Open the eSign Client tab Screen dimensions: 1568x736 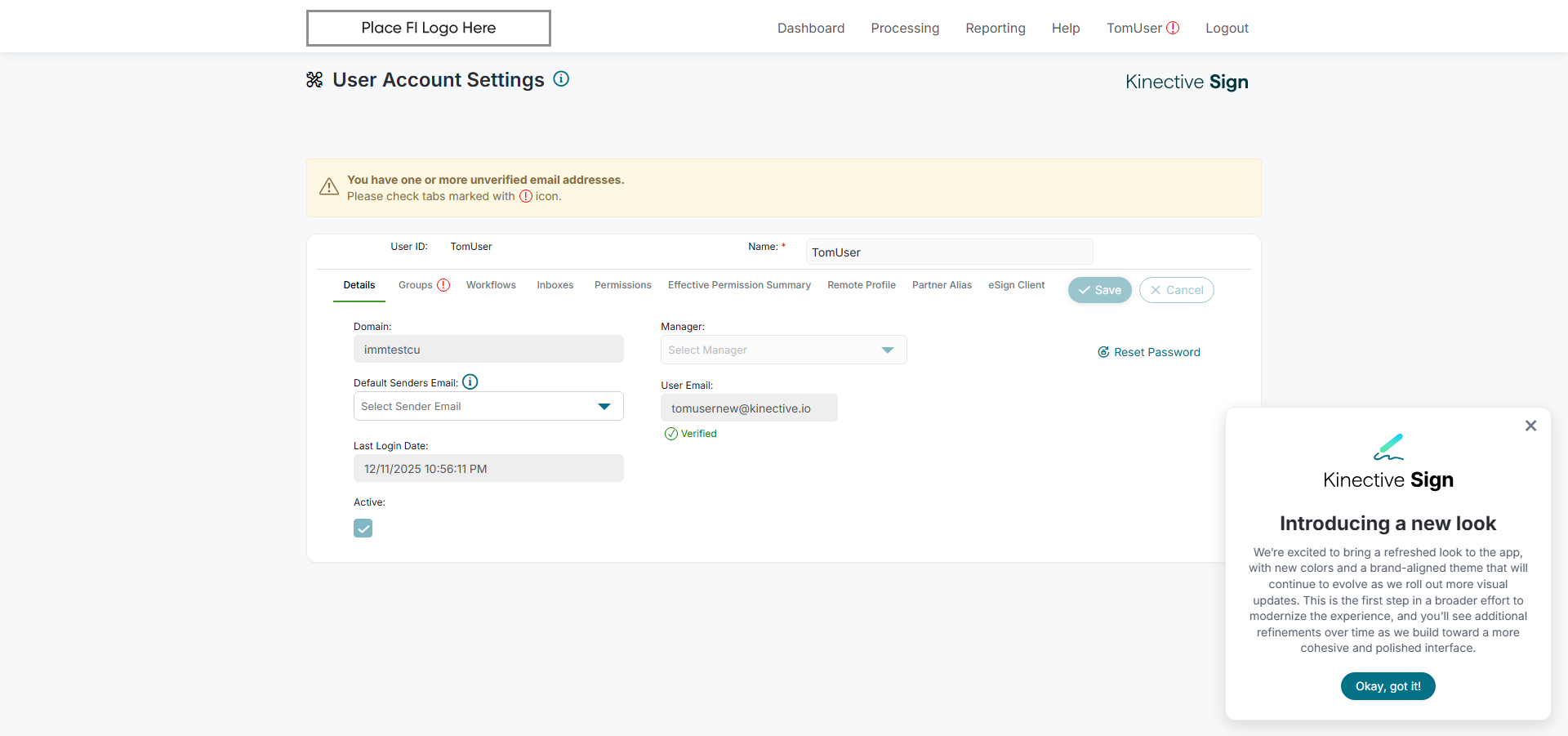click(1017, 285)
